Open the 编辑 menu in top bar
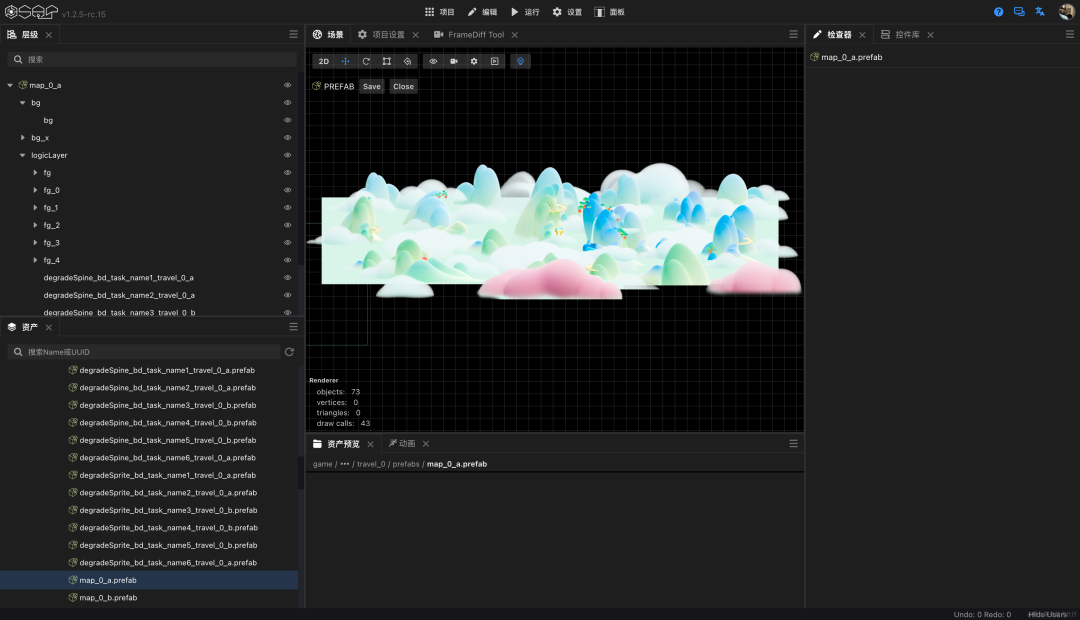The height and width of the screenshot is (620, 1080). pos(482,12)
